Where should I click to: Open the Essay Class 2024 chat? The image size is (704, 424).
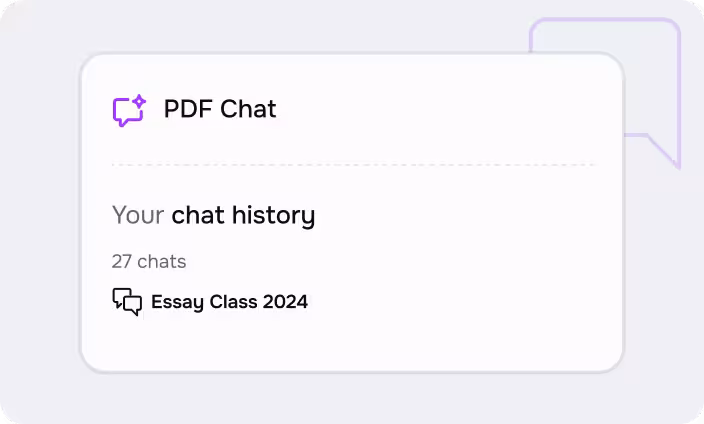point(229,301)
